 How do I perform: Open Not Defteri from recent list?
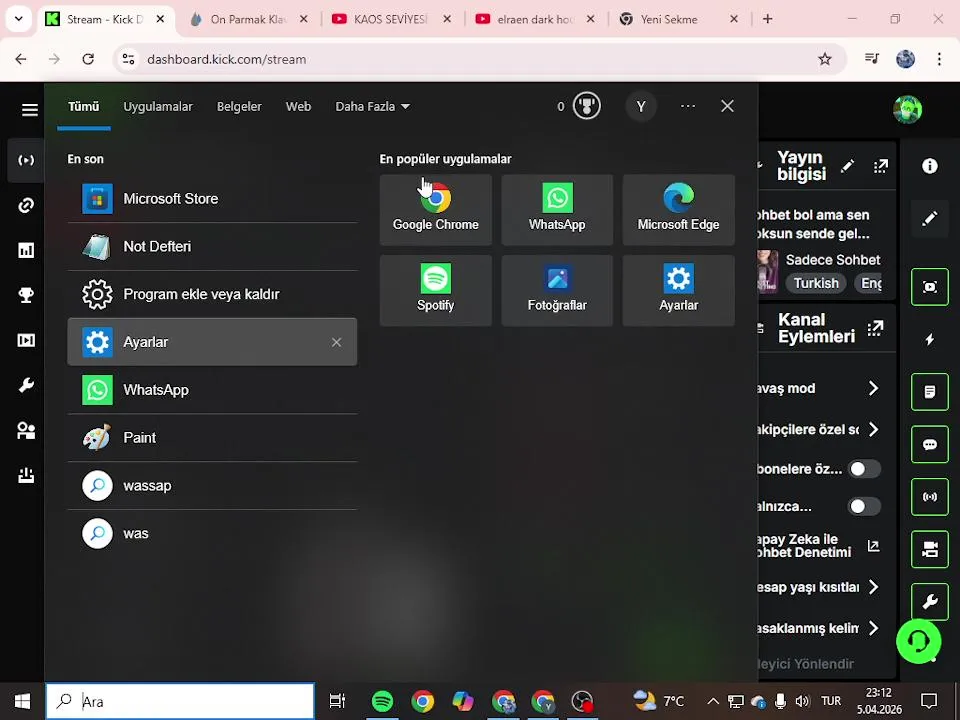(x=212, y=246)
